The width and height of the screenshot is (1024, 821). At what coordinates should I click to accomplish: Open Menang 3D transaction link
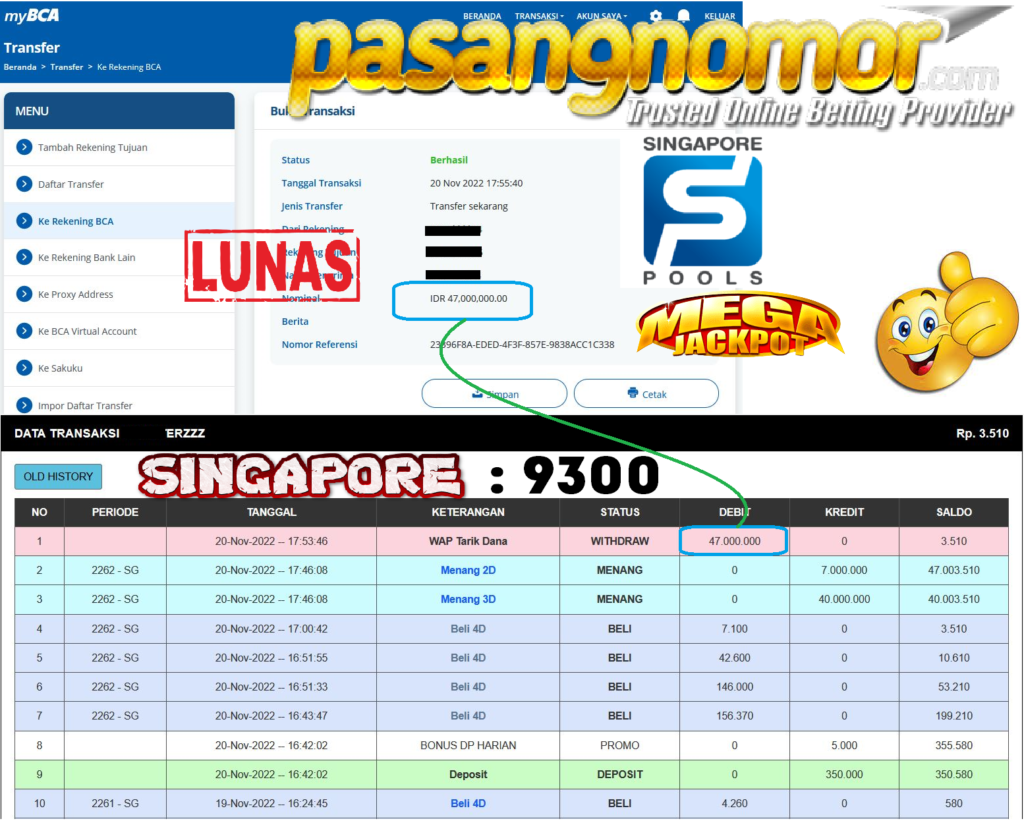(468, 599)
